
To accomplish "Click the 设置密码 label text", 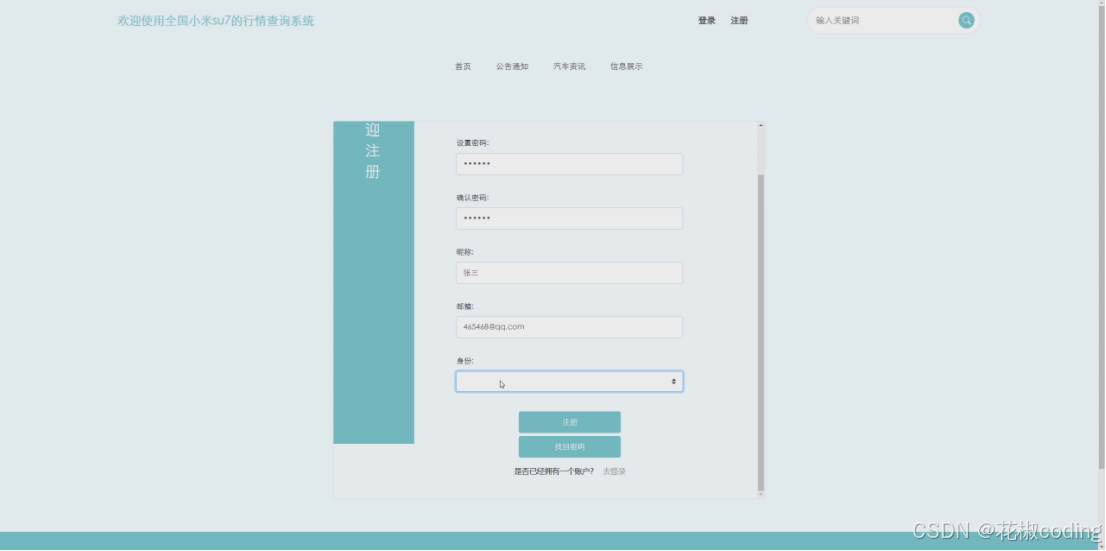I will [x=472, y=143].
